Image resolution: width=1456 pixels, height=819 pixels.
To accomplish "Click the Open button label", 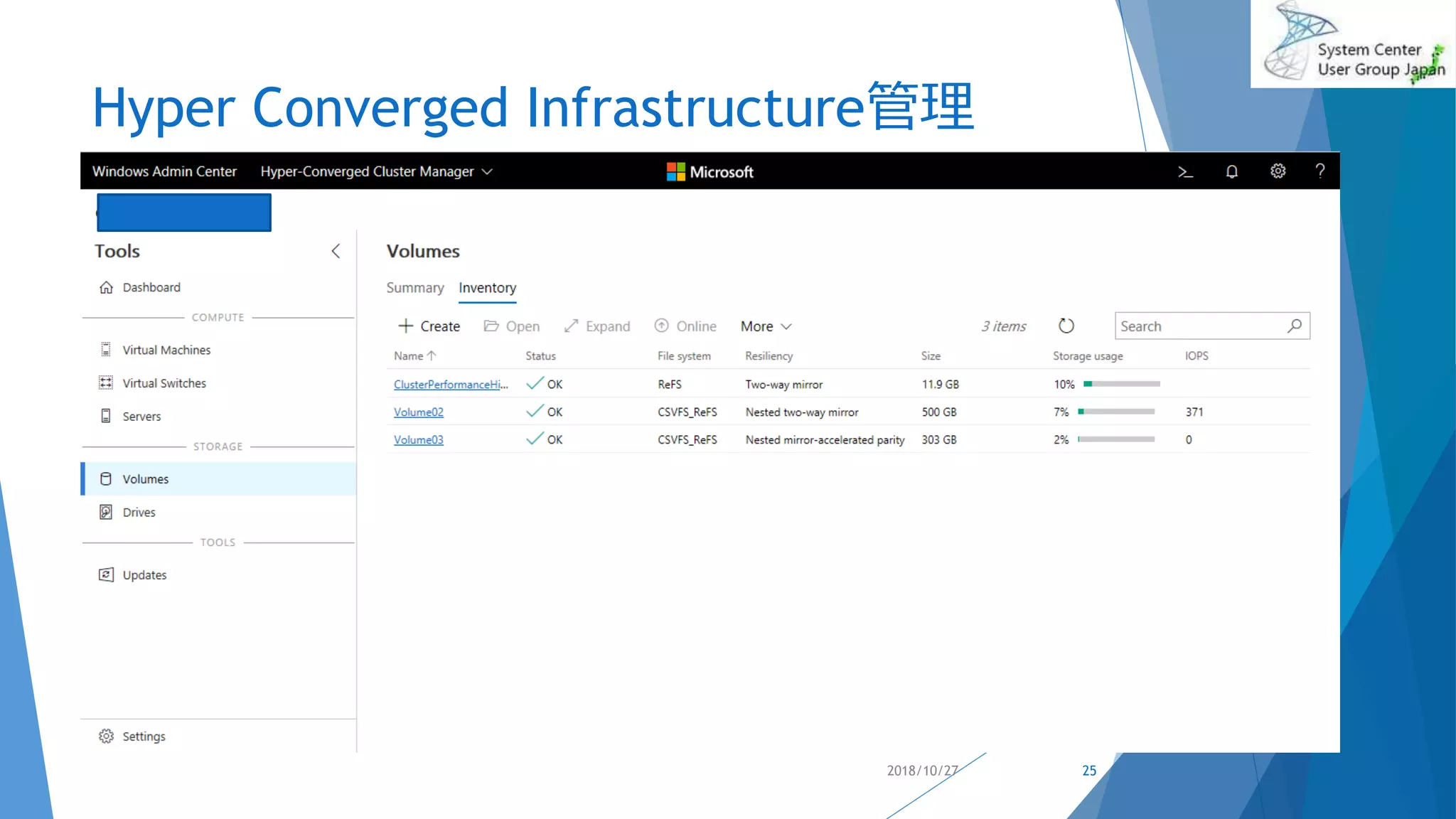I will click(x=523, y=326).
